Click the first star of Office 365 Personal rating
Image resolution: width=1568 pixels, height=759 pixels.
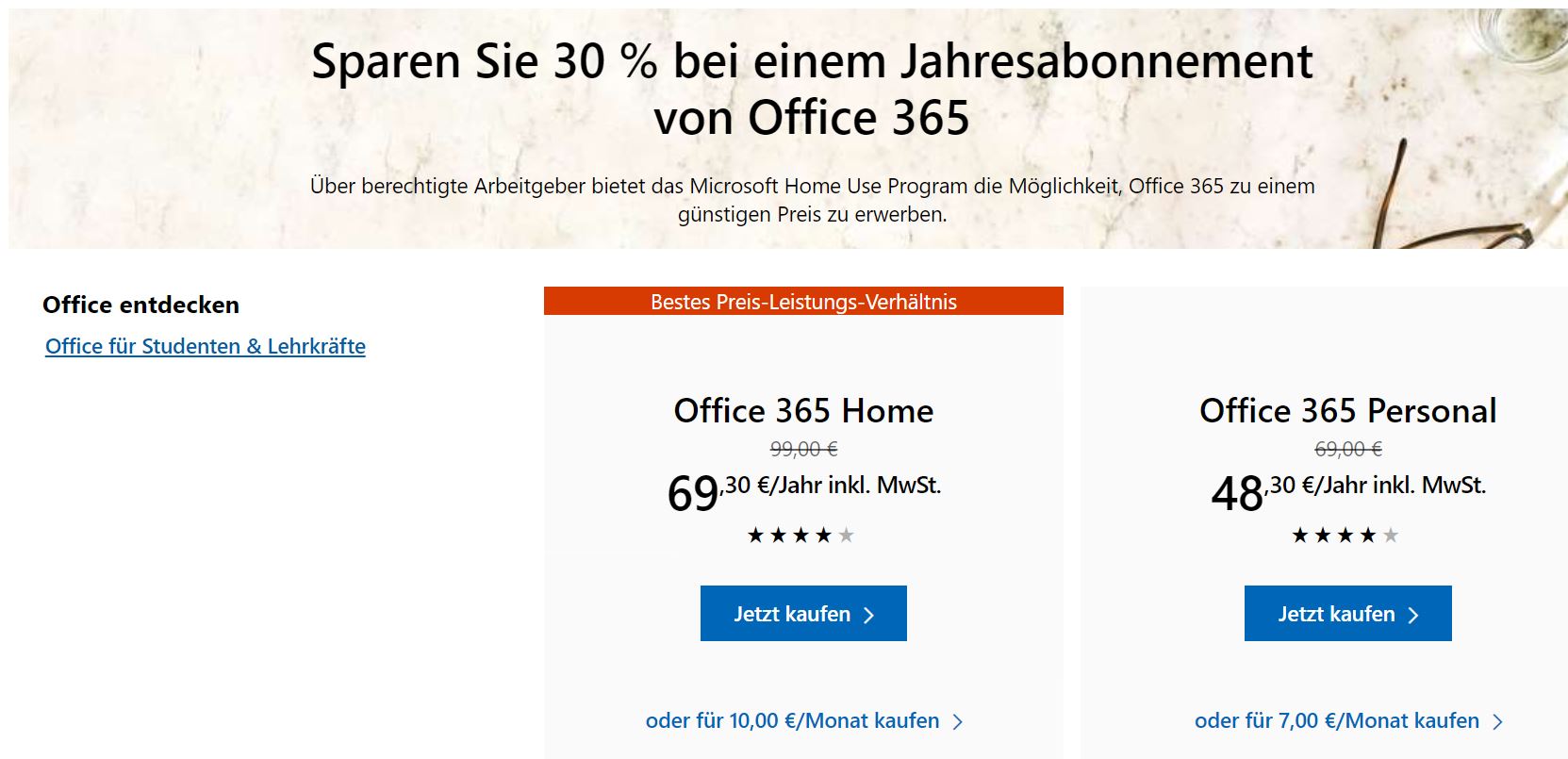pyautogui.click(x=1300, y=536)
